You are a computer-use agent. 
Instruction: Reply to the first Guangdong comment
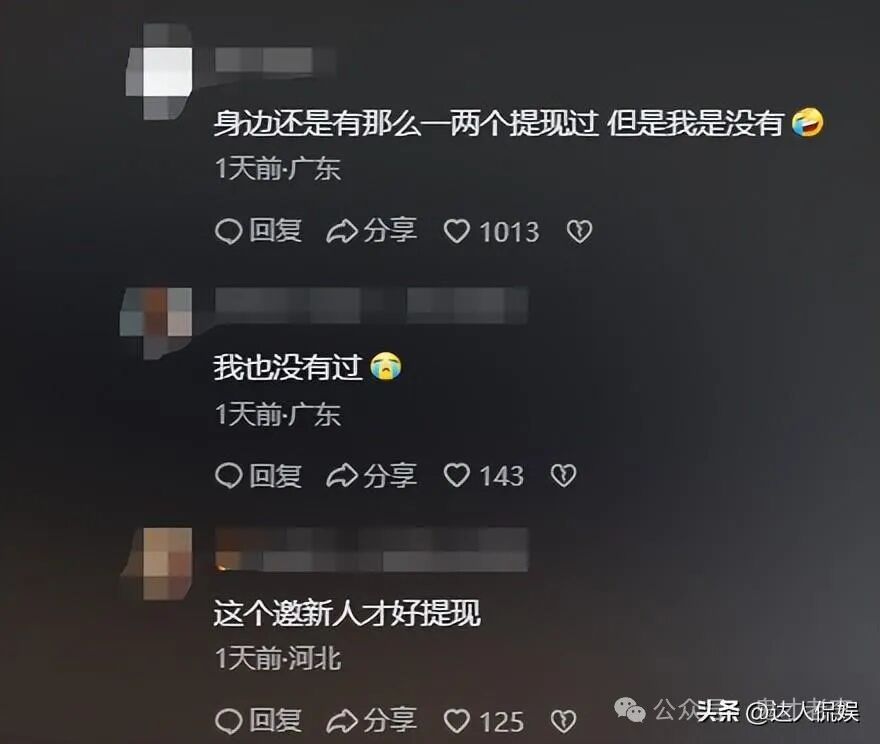click(259, 231)
